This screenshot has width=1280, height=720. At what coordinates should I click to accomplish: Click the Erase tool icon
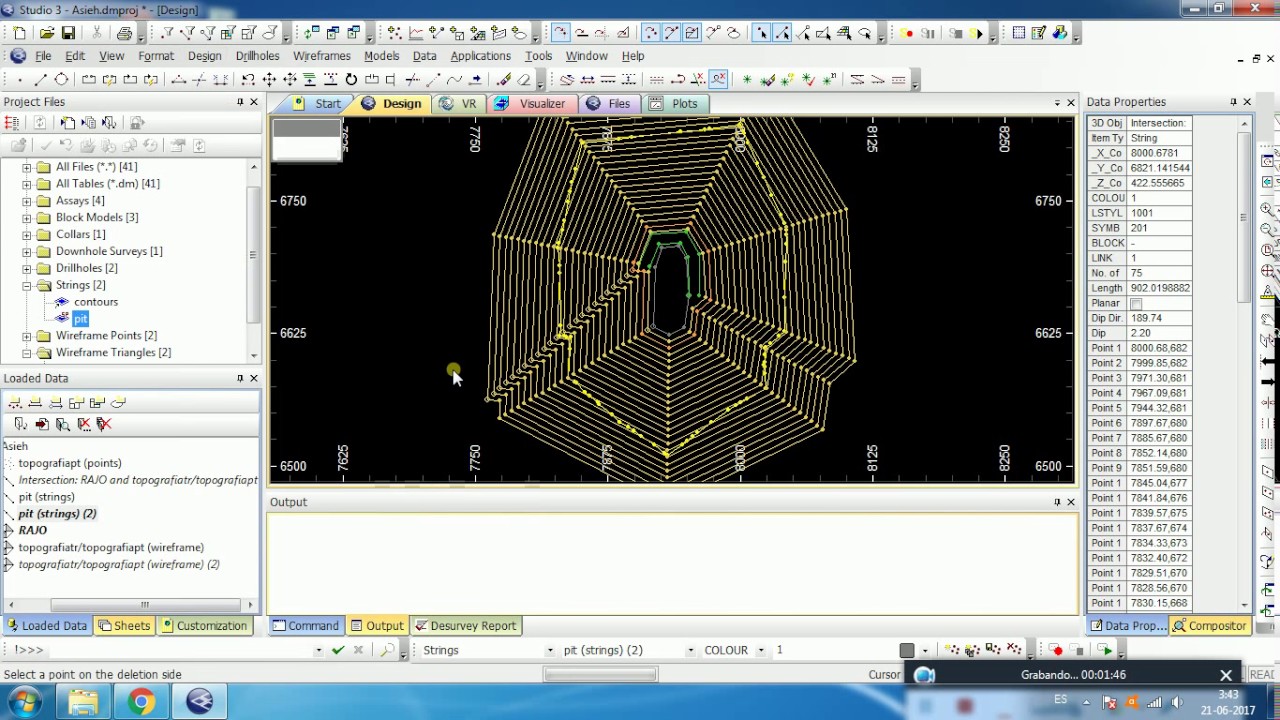click(524, 79)
